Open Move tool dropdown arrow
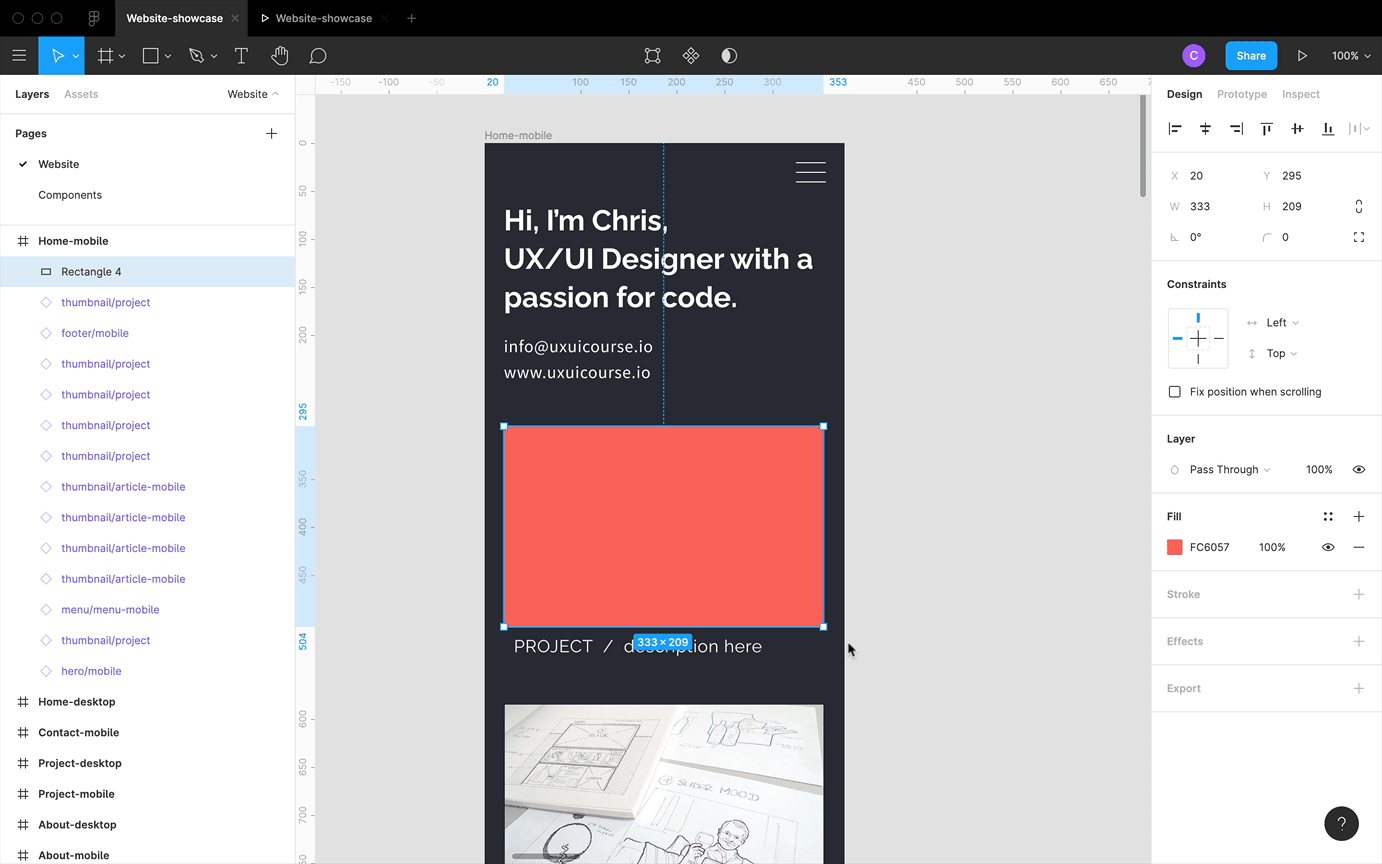Screen dimensions: 1382x864 (76, 57)
